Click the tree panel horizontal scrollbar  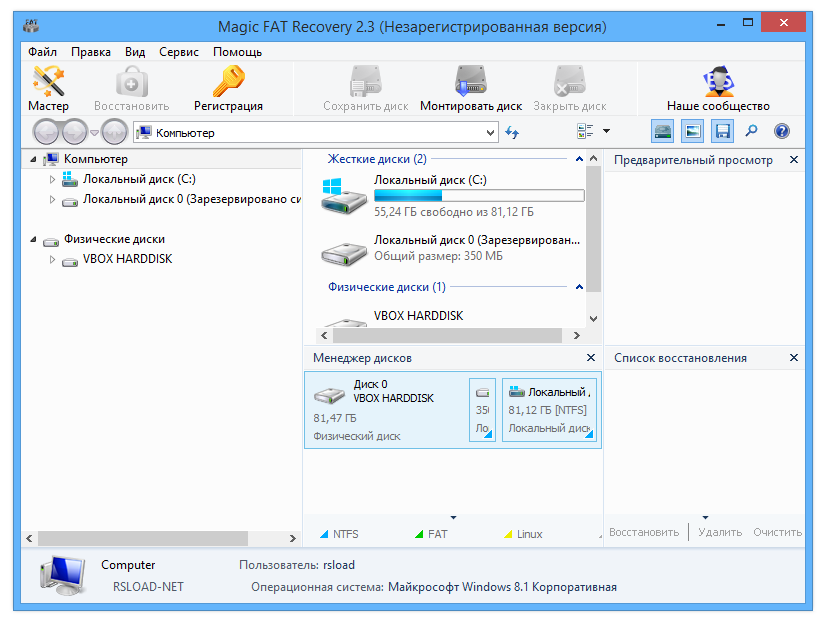coord(143,538)
